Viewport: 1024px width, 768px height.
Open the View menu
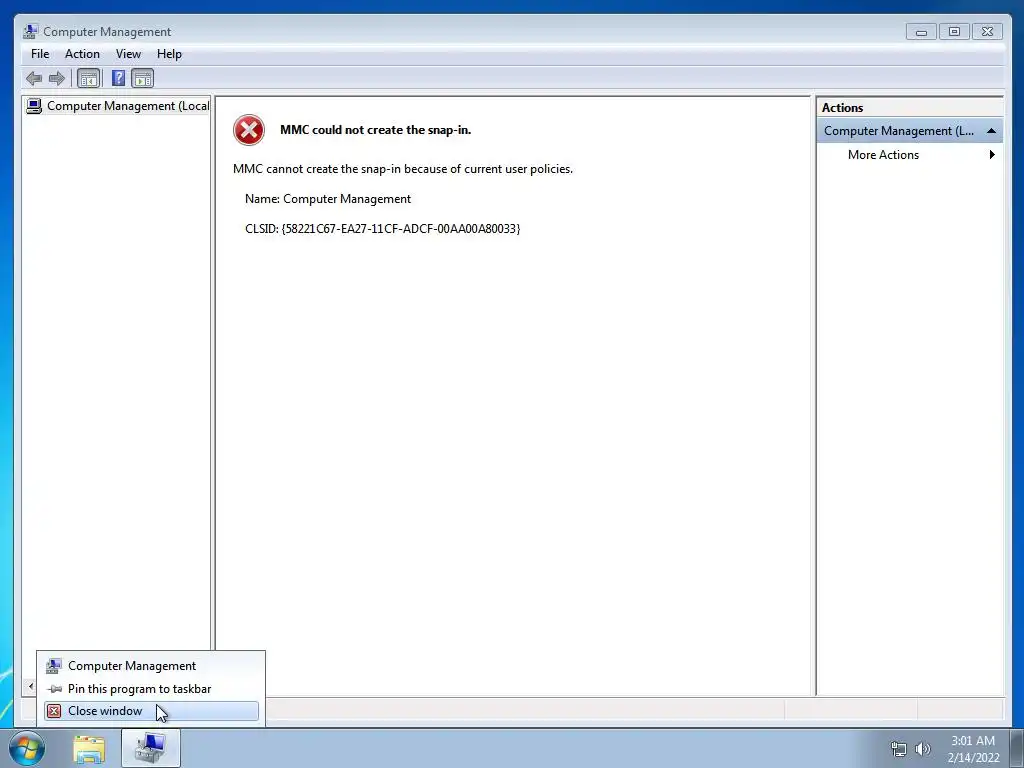point(128,54)
